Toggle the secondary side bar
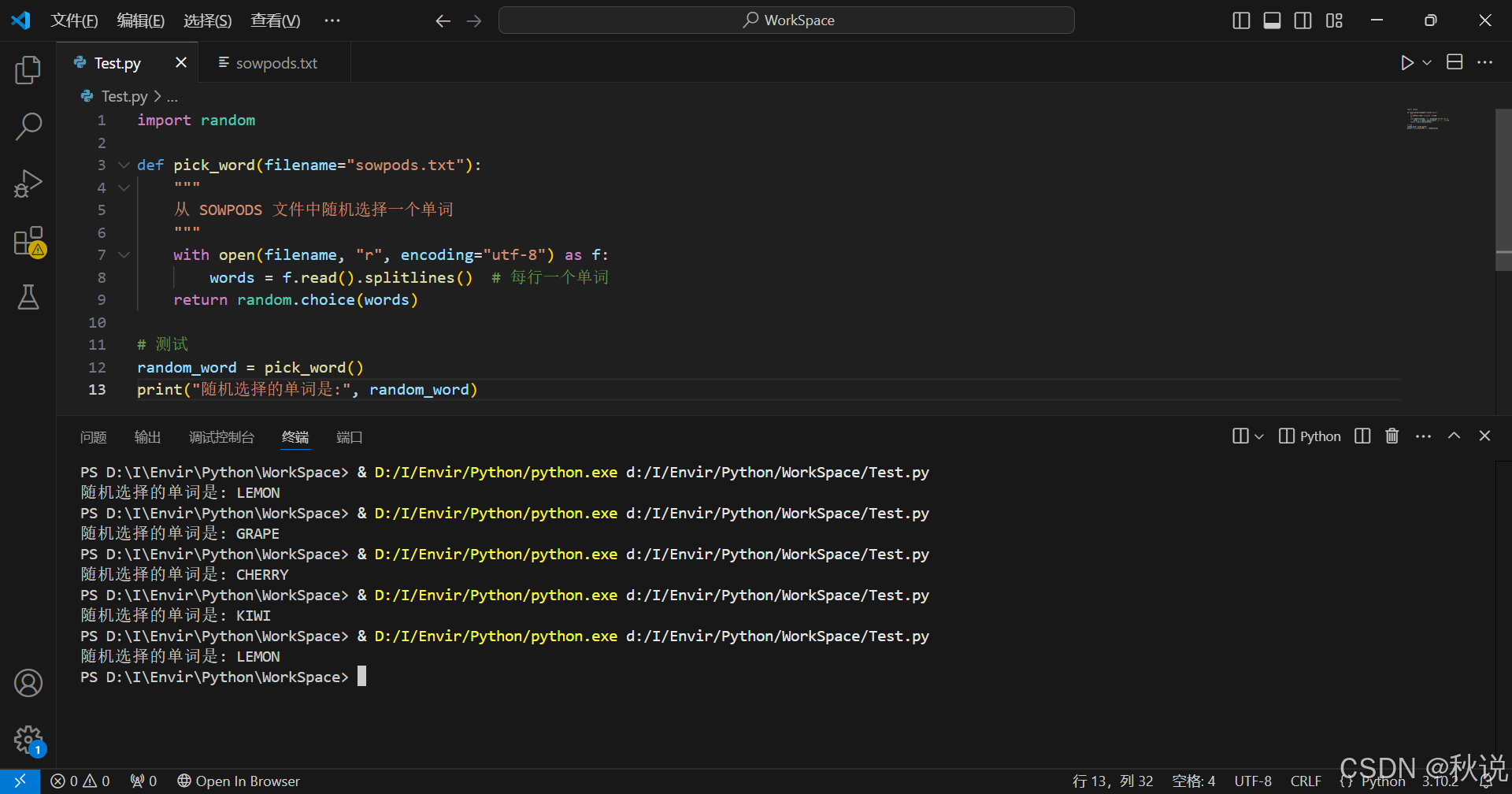This screenshot has width=1512, height=794. 1303,20
